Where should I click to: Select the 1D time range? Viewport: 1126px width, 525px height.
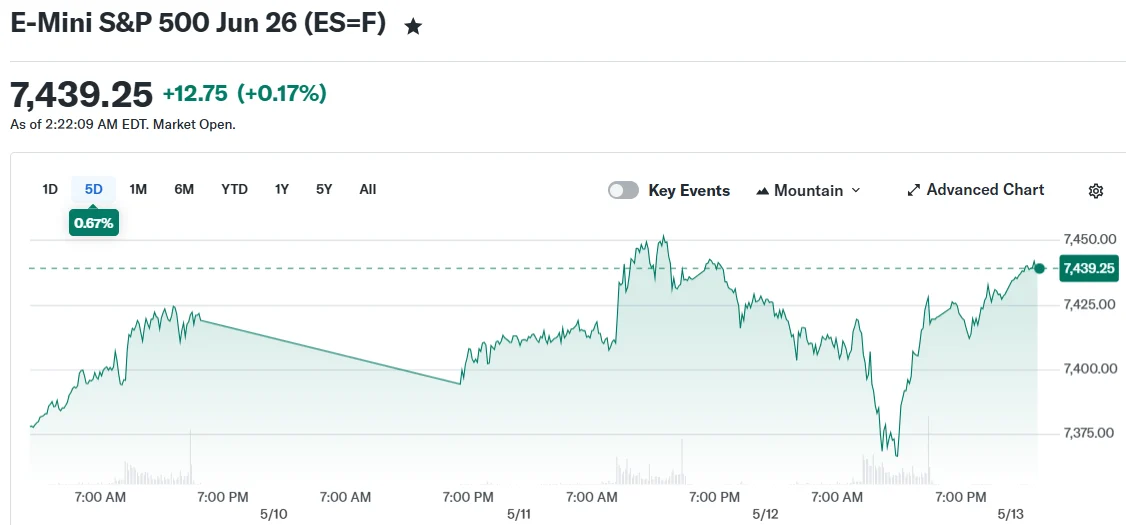[50, 190]
